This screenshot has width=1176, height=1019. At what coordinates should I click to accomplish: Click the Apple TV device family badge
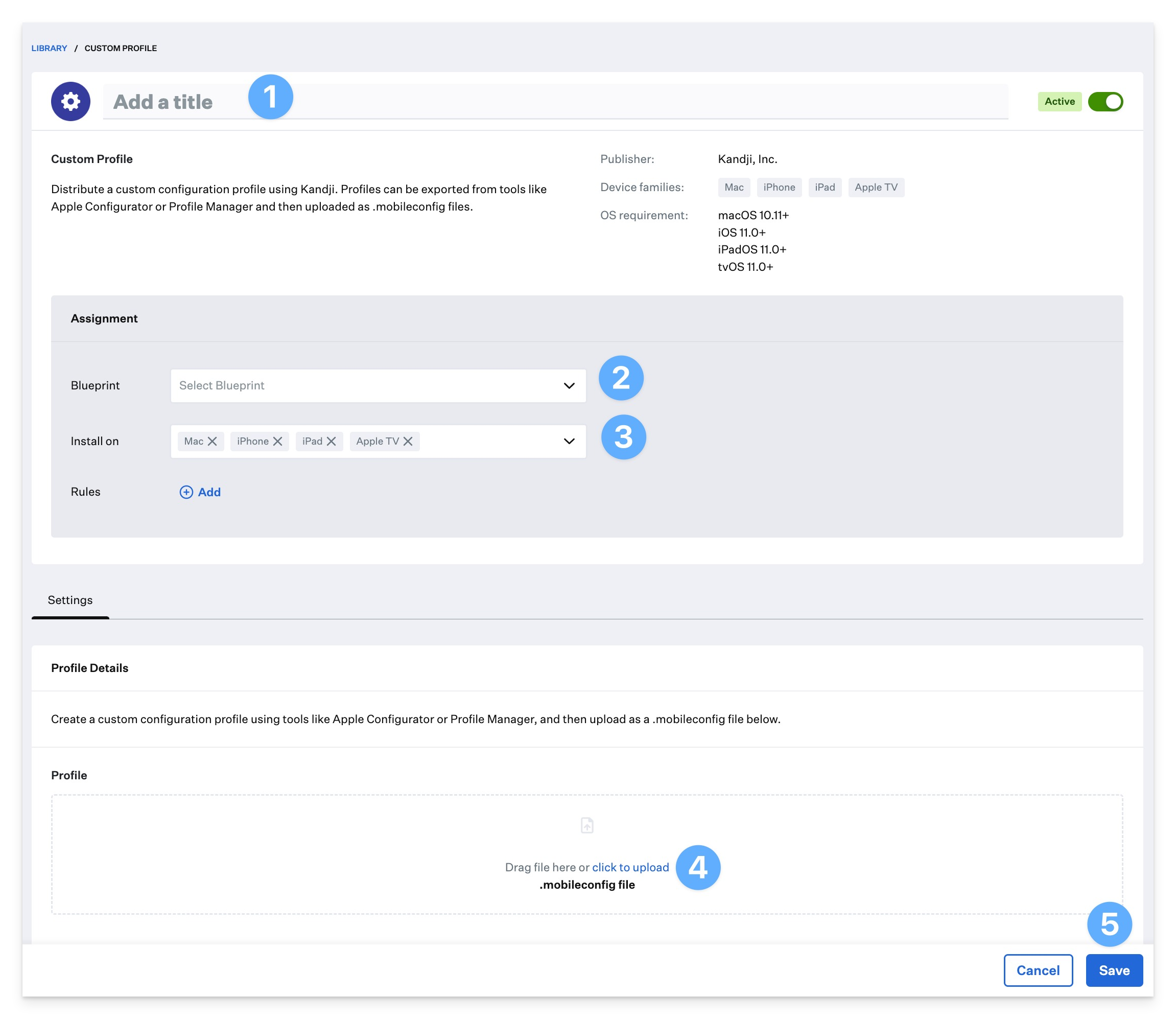[x=876, y=187]
